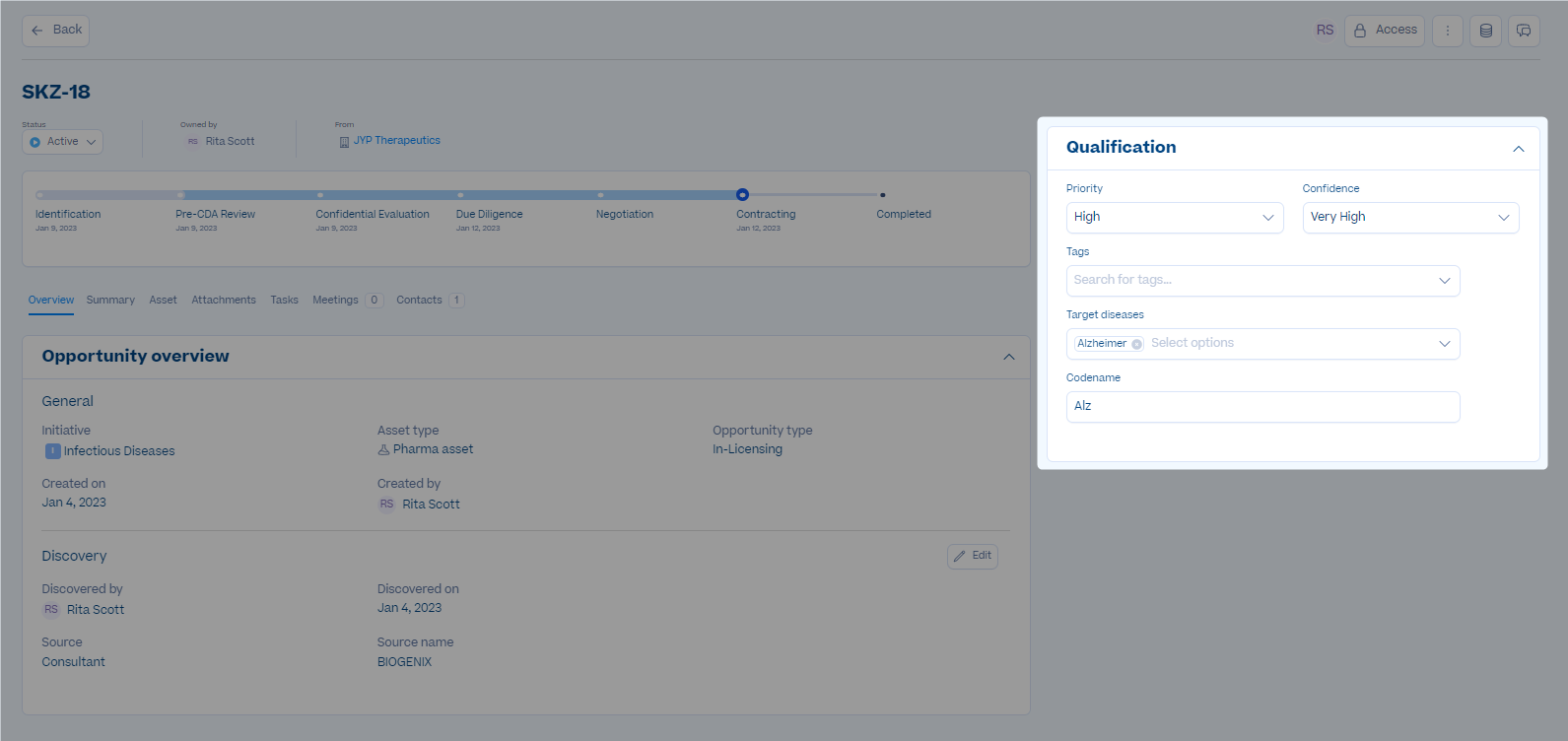Viewport: 1568px width, 741px height.
Task: Click Rita Scott avatar under Discovered by
Action: [x=51, y=610]
